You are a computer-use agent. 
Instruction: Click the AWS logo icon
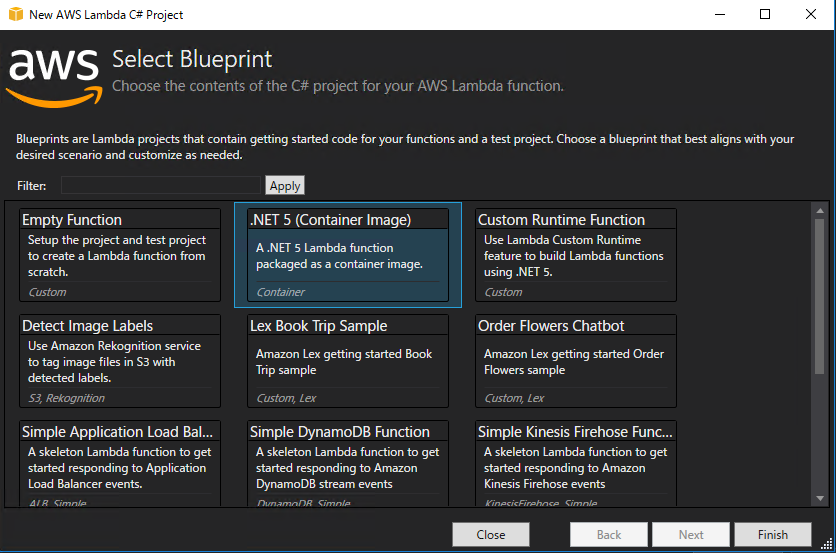pyautogui.click(x=55, y=74)
